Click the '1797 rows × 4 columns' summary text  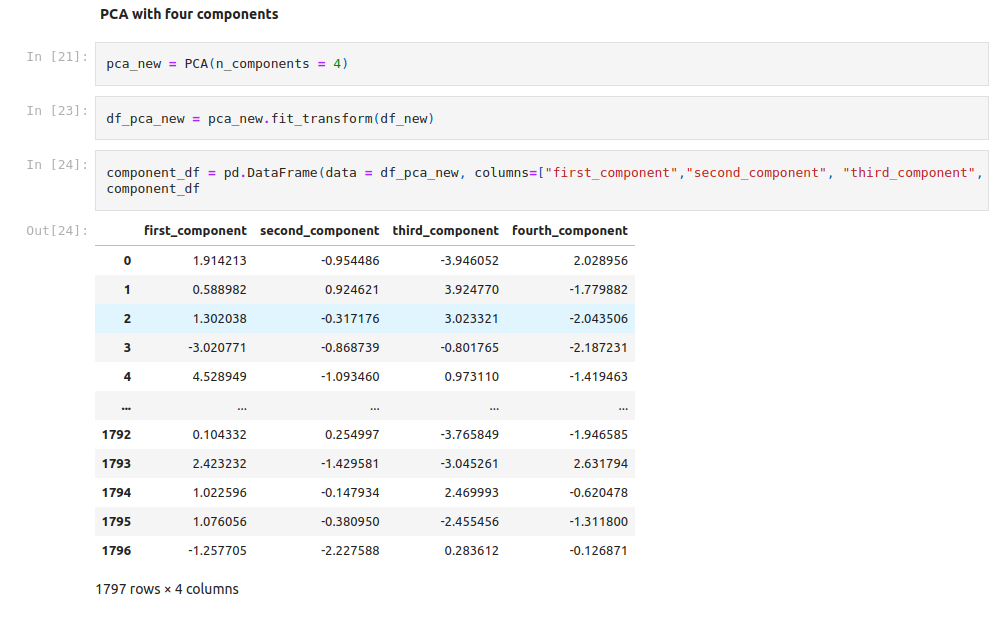[167, 589]
